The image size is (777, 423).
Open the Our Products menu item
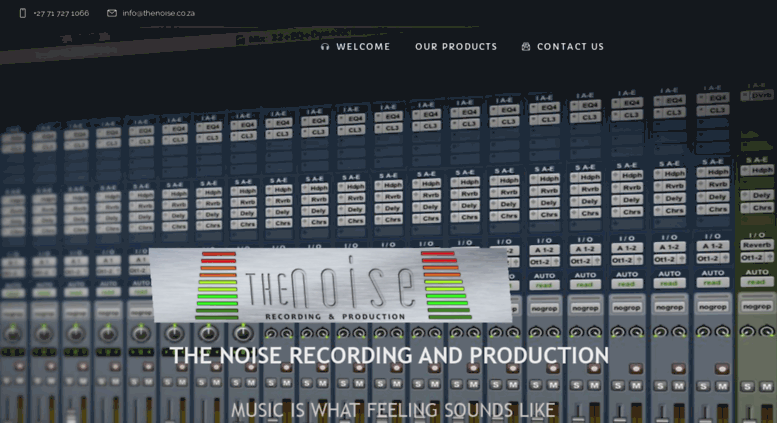(x=456, y=47)
